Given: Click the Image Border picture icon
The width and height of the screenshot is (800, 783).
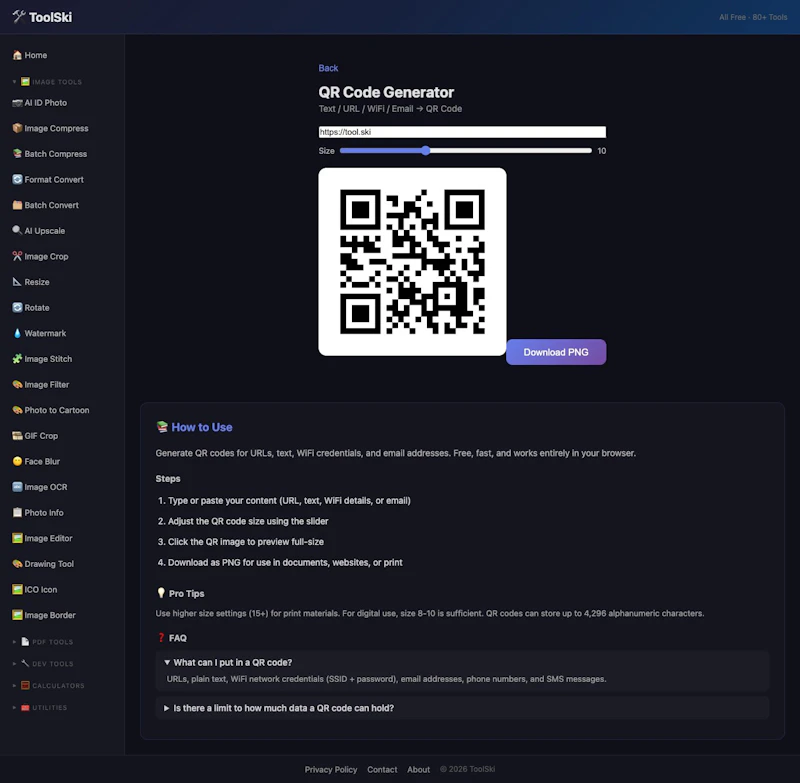Looking at the screenshot, I should (x=17, y=615).
